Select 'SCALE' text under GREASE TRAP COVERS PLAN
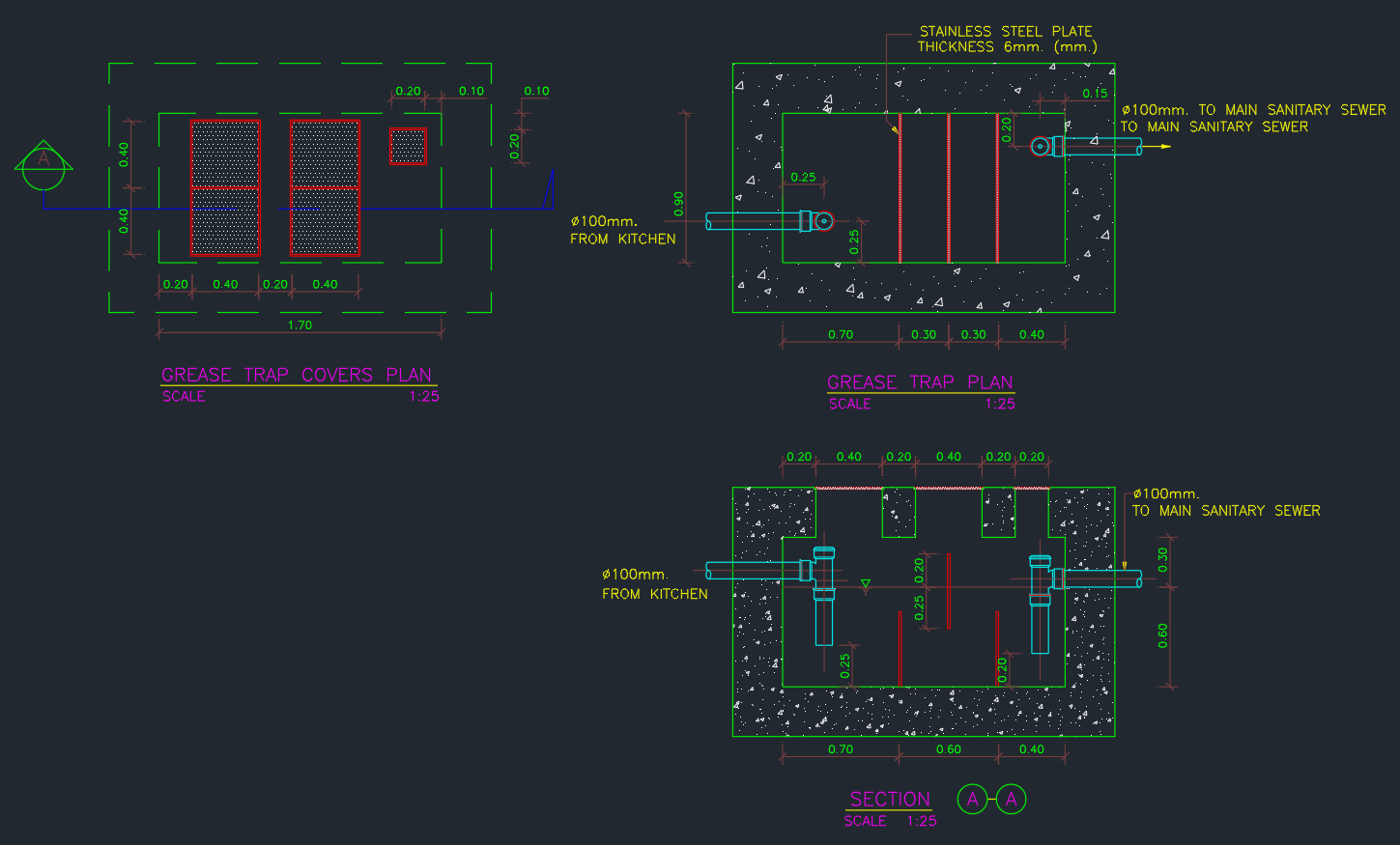The height and width of the screenshot is (845, 1400). [x=184, y=397]
